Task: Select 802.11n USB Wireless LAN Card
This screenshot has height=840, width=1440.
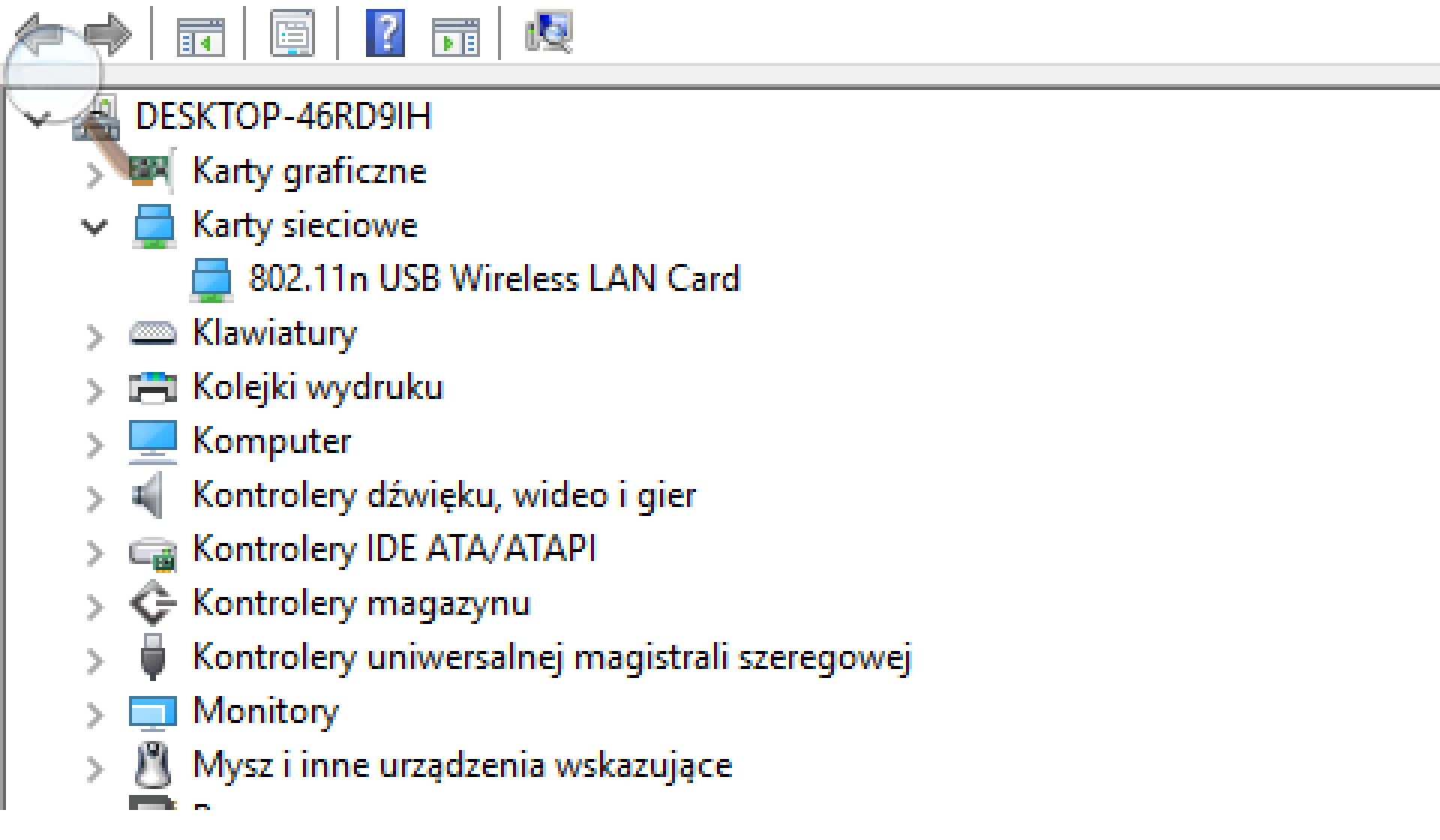Action: 493,278
